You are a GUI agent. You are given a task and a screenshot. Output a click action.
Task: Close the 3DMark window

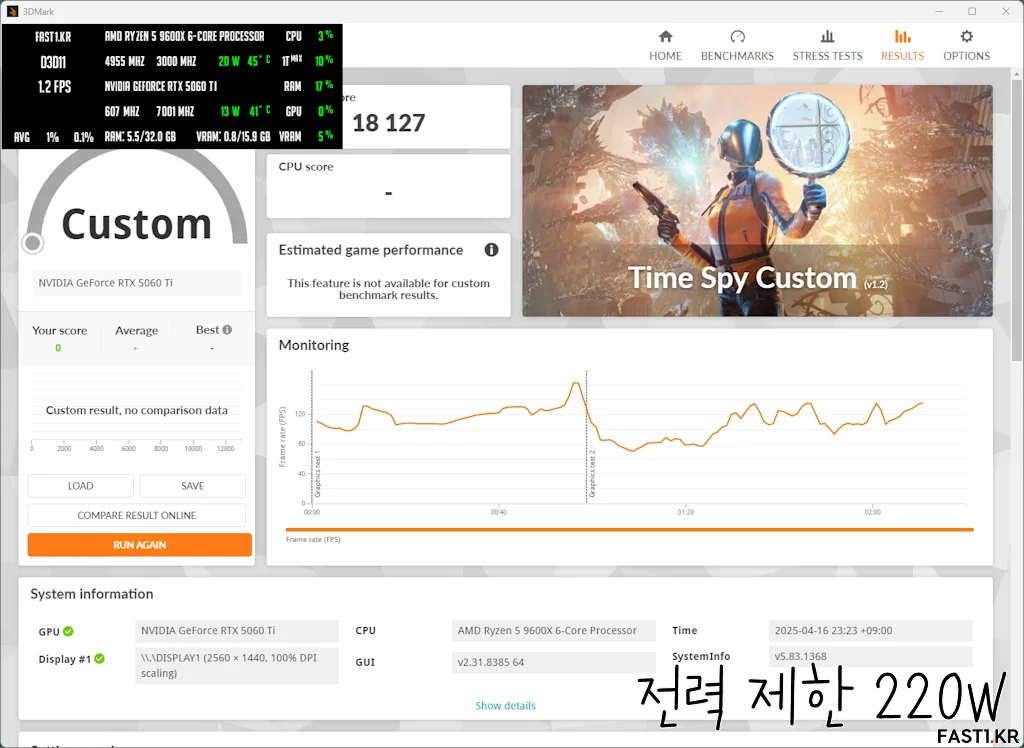pyautogui.click(x=1006, y=11)
